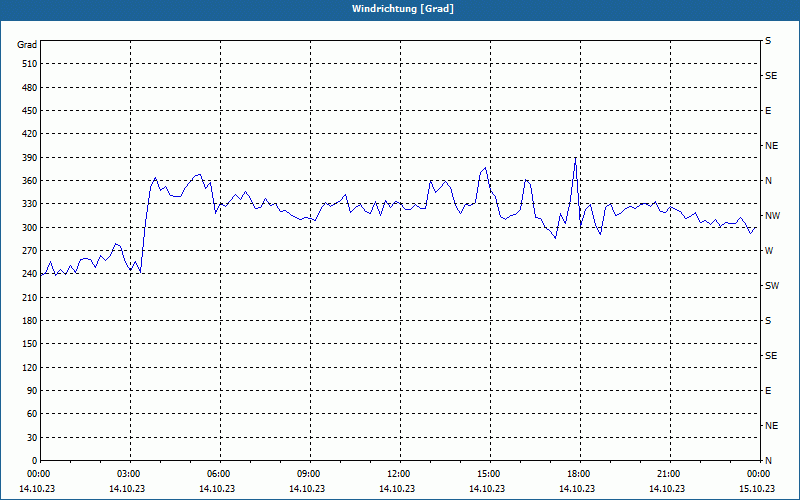The width and height of the screenshot is (800, 500).
Task: Click the 270 y-axis value label
Action: [30, 251]
